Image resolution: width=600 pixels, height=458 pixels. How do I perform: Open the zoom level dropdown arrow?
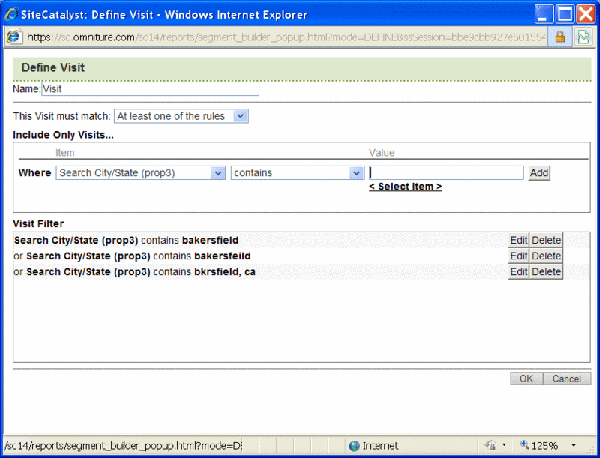pyautogui.click(x=573, y=445)
